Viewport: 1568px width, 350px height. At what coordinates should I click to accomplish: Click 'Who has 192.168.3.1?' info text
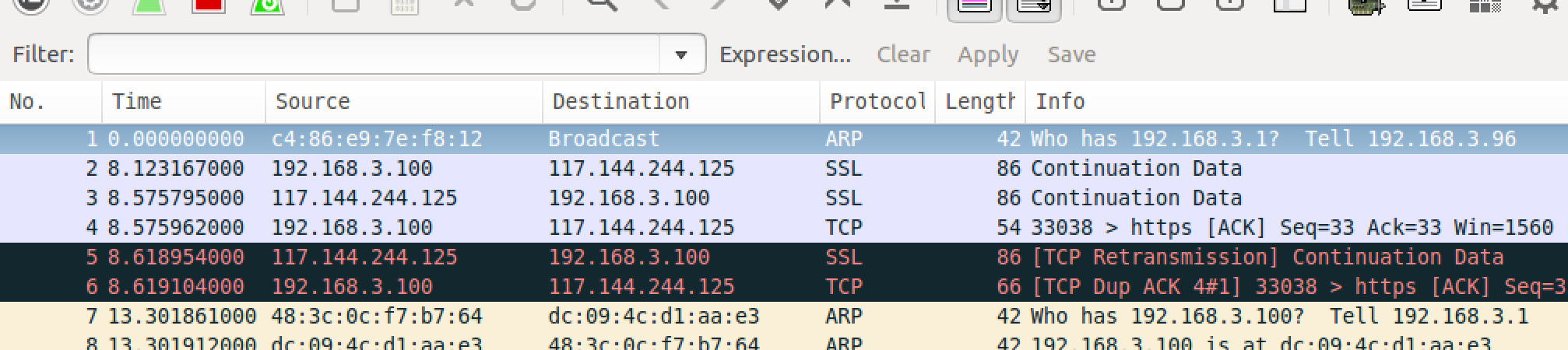click(1155, 139)
